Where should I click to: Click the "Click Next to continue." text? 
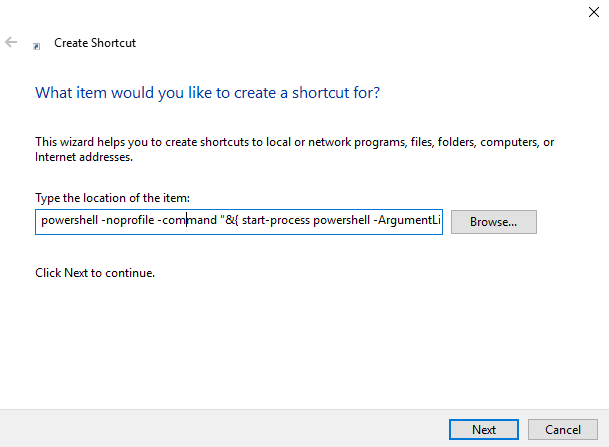click(95, 272)
